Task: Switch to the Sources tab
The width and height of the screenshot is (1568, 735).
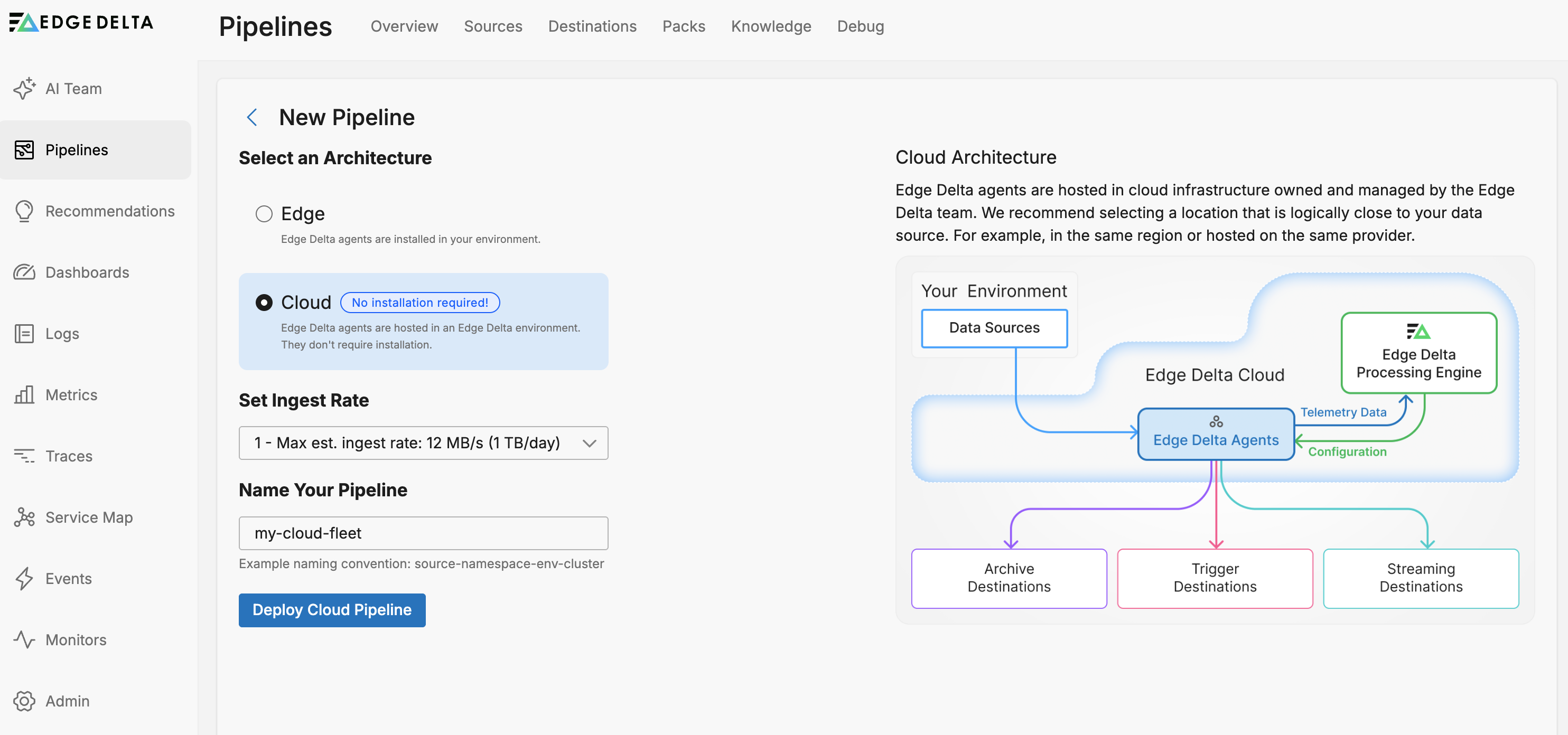Action: tap(492, 26)
